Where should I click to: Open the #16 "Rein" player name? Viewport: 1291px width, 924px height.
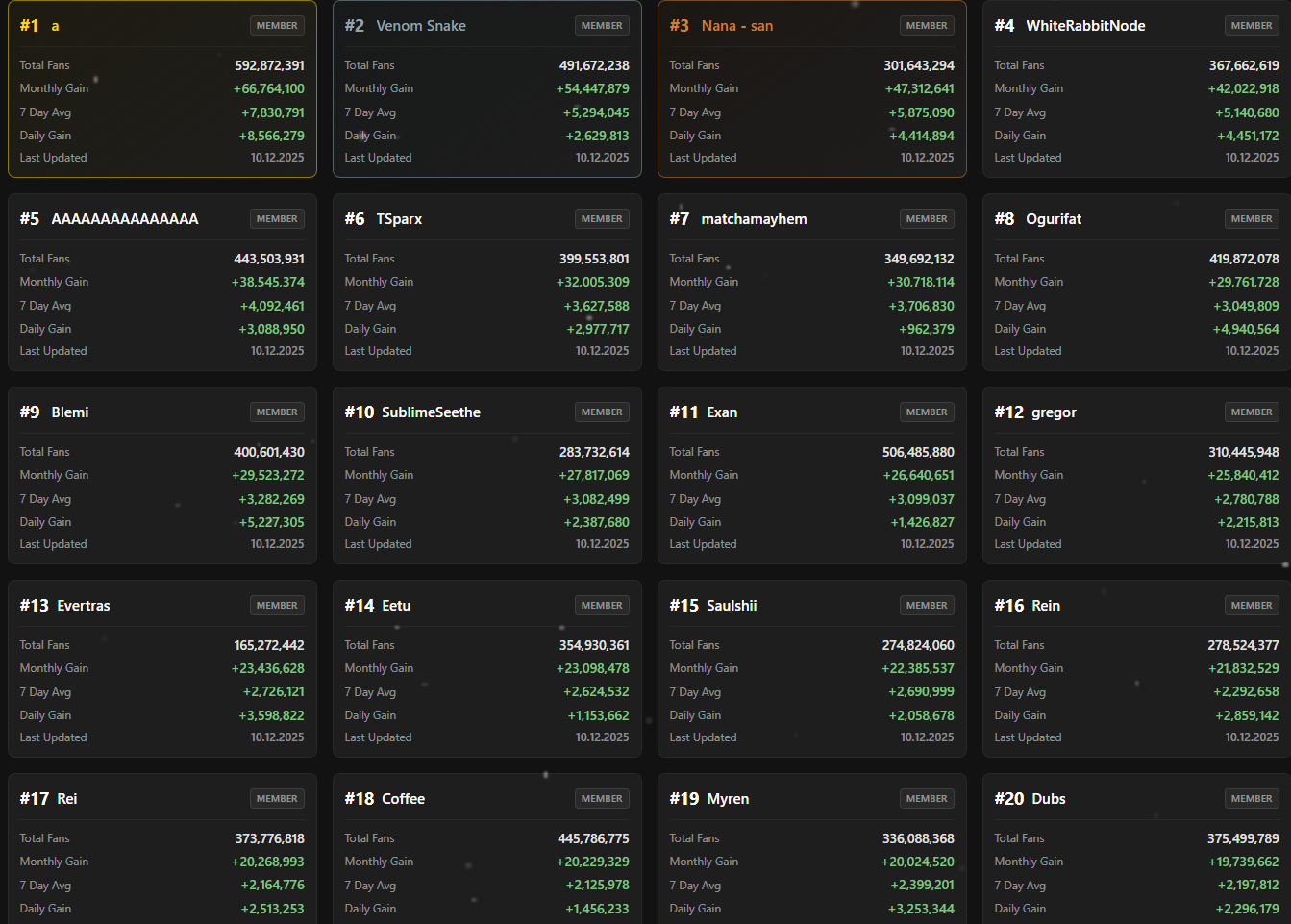[1046, 606]
